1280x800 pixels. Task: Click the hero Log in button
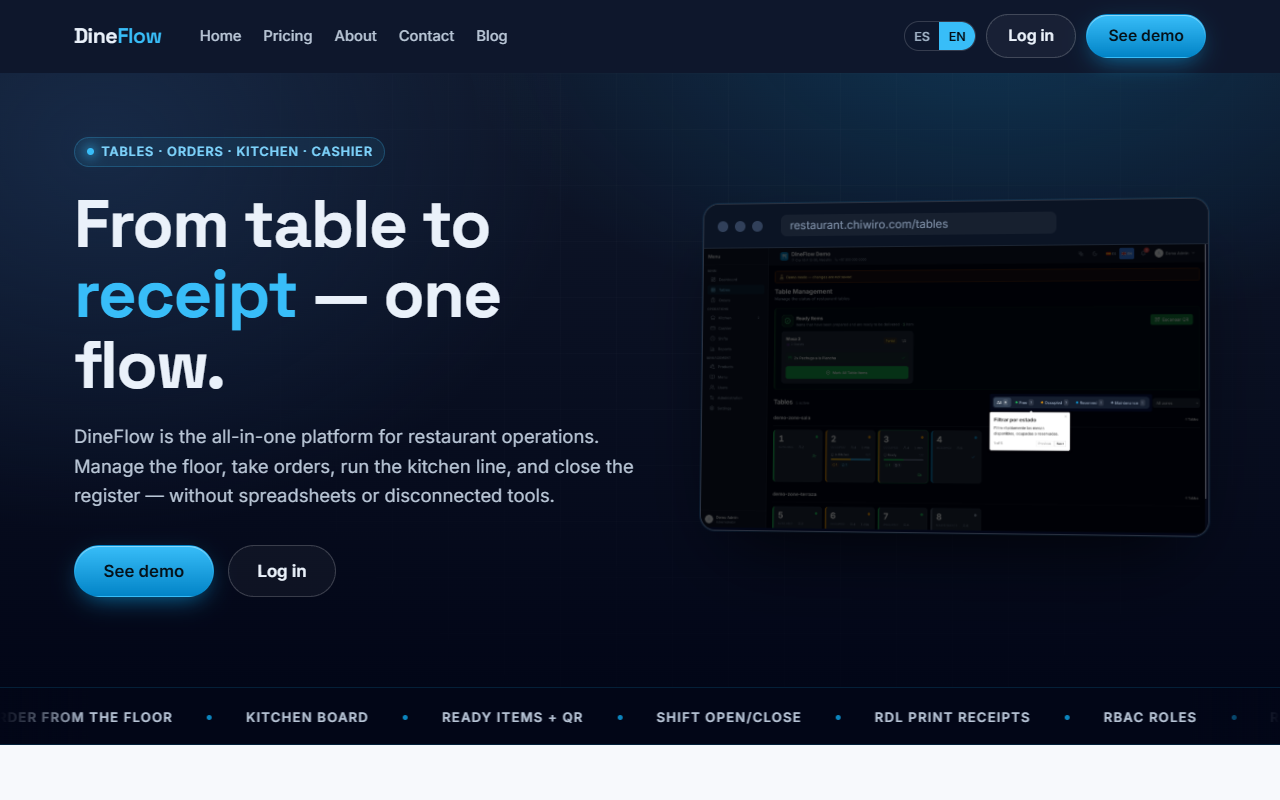click(x=282, y=571)
